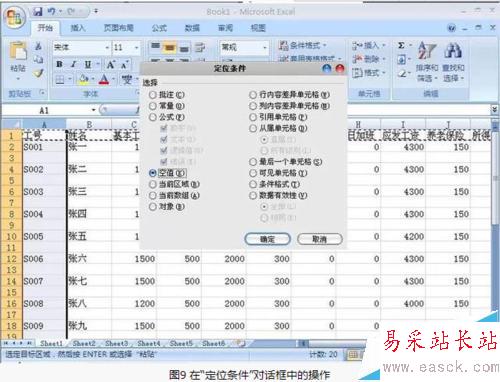Select the Blanks (K) radio option
Viewport: 500px width, 382px height.
[x=153, y=173]
